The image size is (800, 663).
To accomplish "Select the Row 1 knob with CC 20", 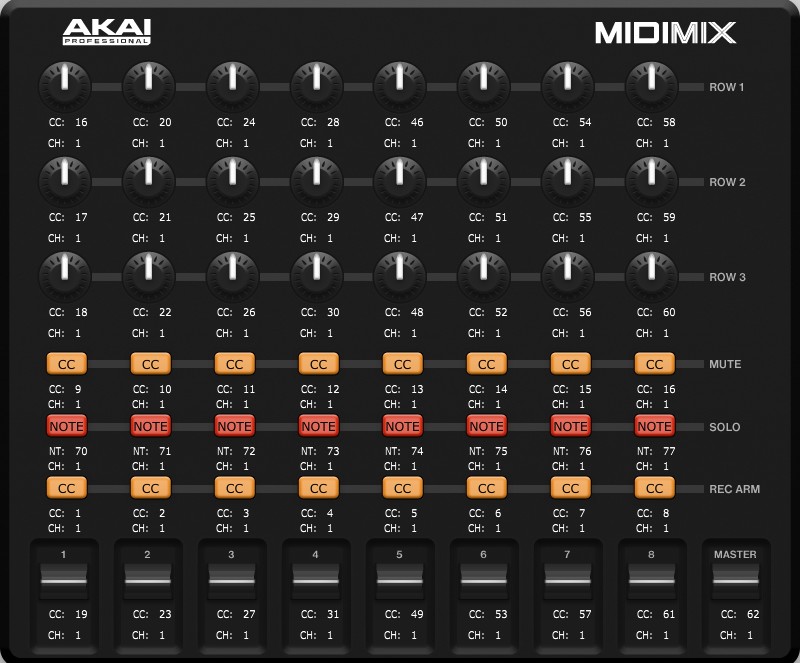I will click(x=149, y=86).
